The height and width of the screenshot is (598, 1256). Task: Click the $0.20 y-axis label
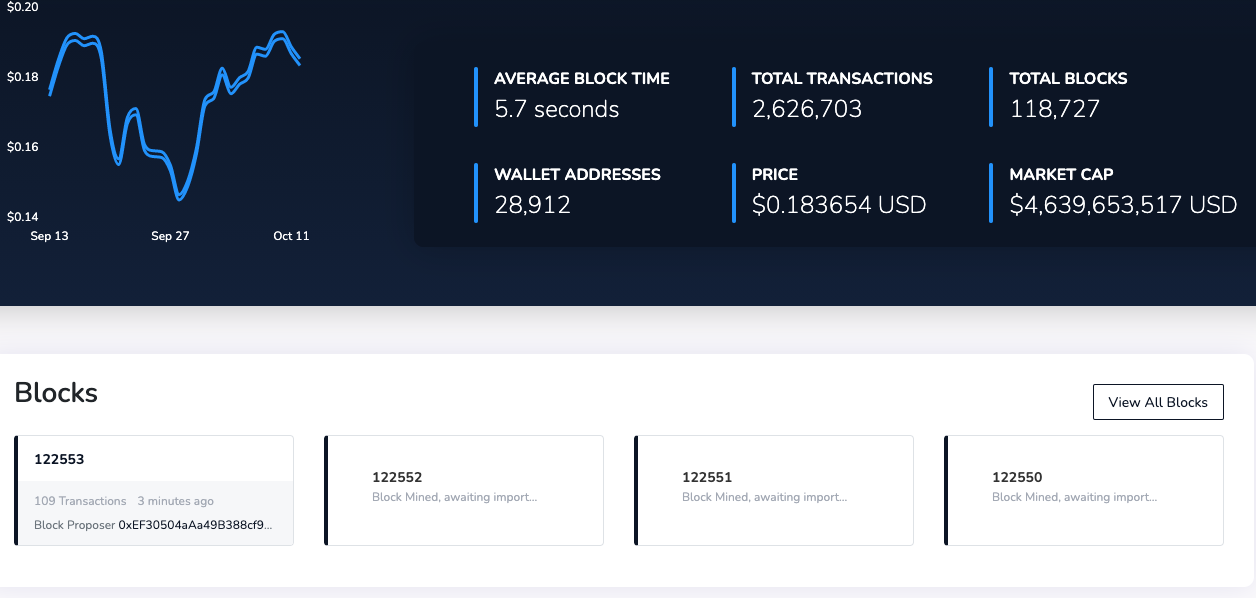click(x=22, y=8)
